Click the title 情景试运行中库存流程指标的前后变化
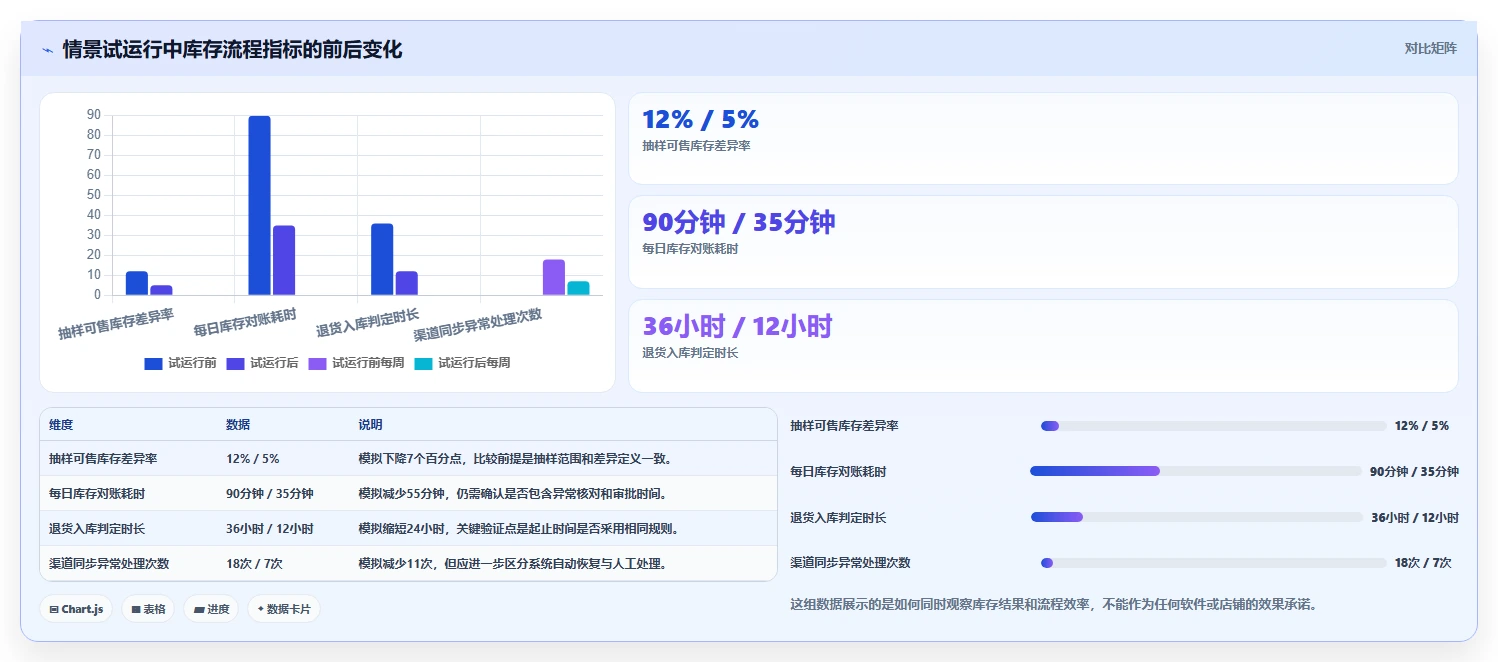Screen dimensions: 1498x662 coord(232,49)
